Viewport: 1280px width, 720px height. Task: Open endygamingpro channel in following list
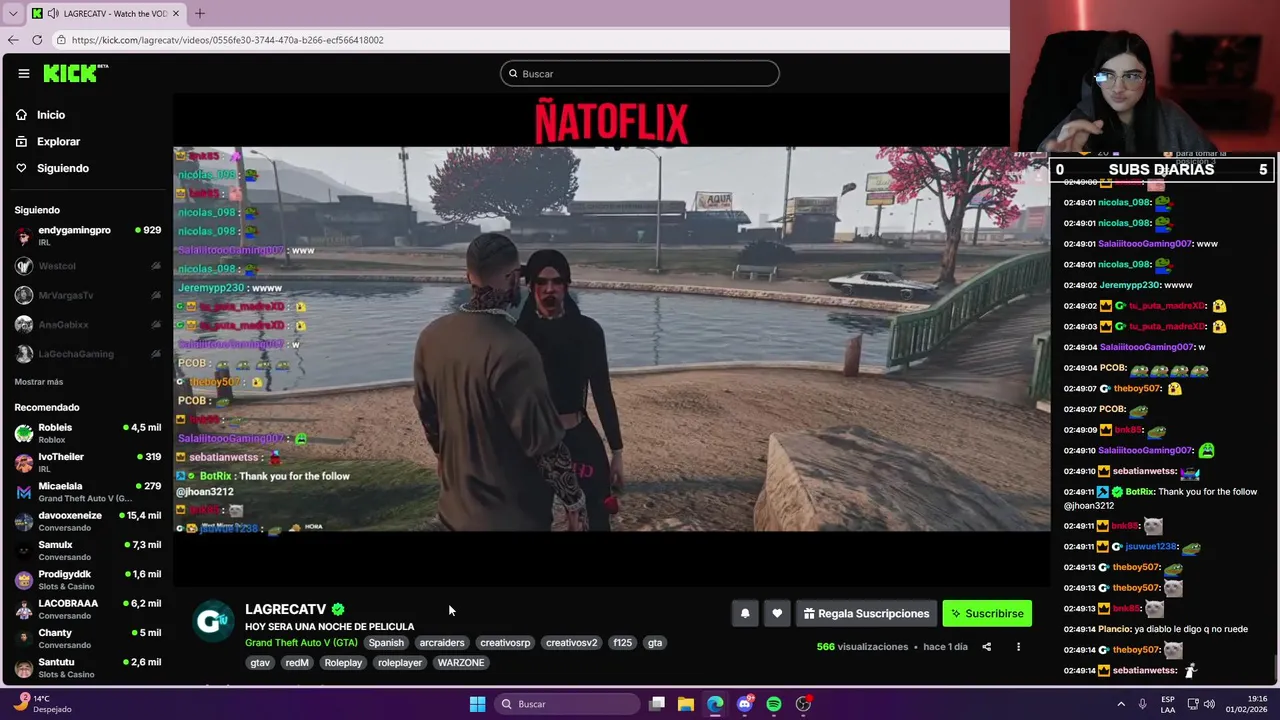(x=88, y=236)
